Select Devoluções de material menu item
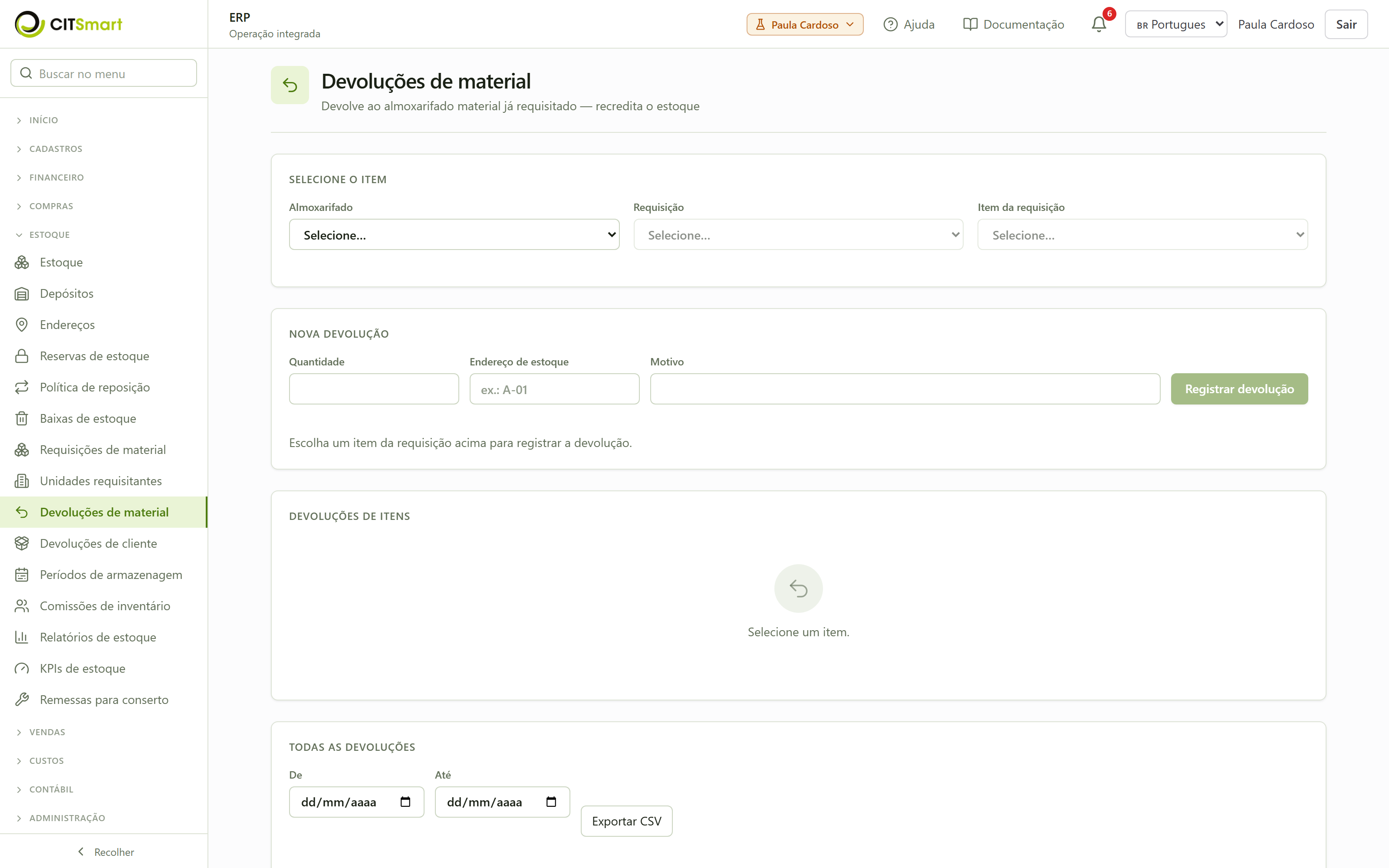The width and height of the screenshot is (1389, 868). [103, 512]
